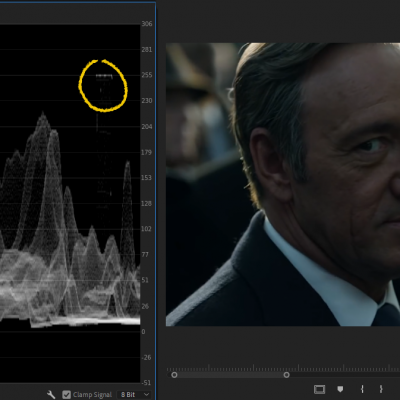Click the chevron beside 8 Bit
This screenshot has width=400, height=400.
click(x=146, y=395)
